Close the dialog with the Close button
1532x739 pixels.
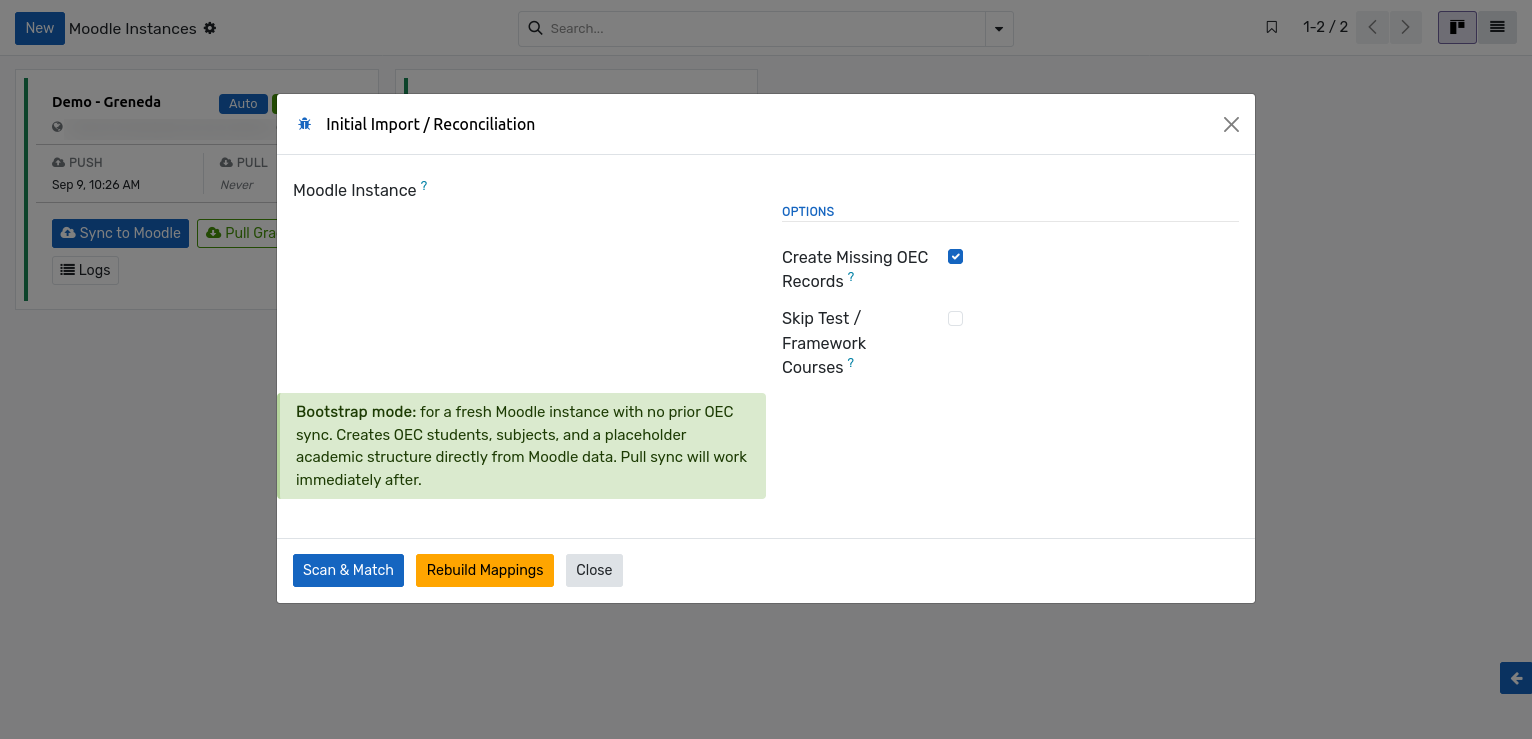[x=594, y=570]
